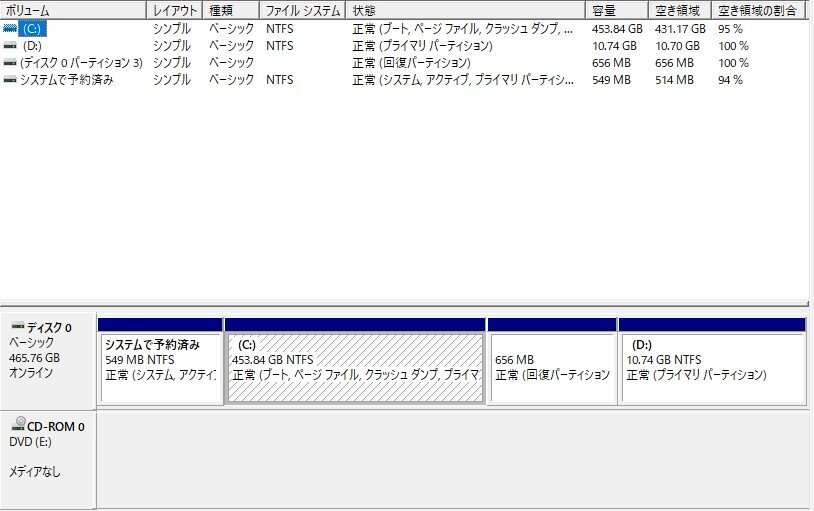Click the ディスク 0 disk label
Screen dimensions: 814x511
click(x=49, y=328)
